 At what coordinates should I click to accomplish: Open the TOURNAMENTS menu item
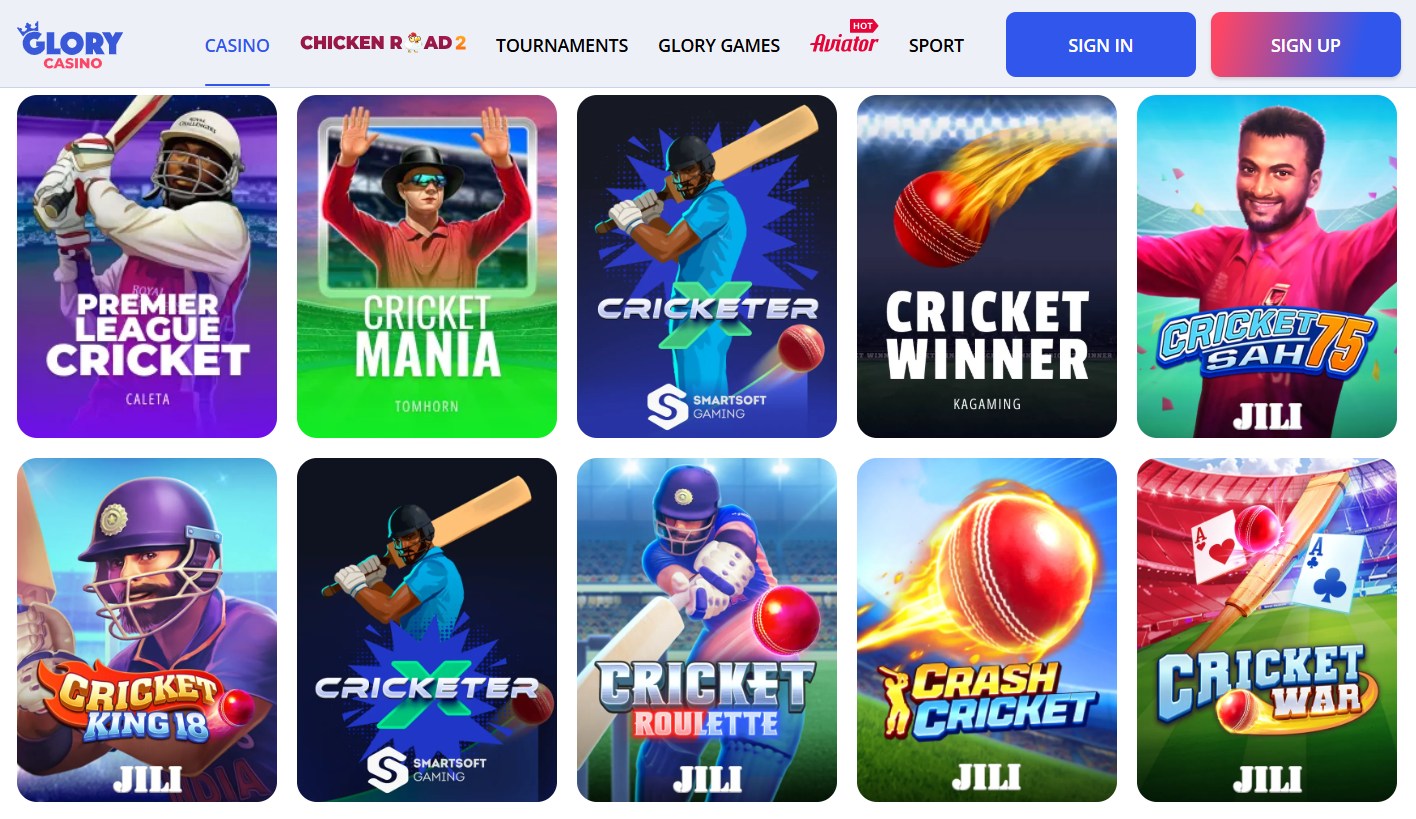point(562,45)
